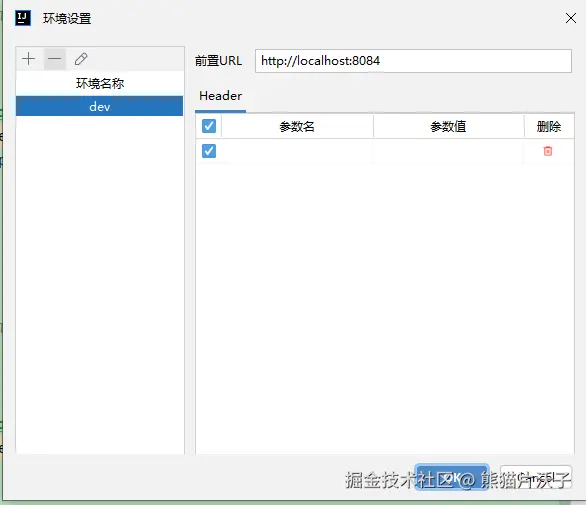
Task: Select the dev environment in the list
Action: [99, 107]
